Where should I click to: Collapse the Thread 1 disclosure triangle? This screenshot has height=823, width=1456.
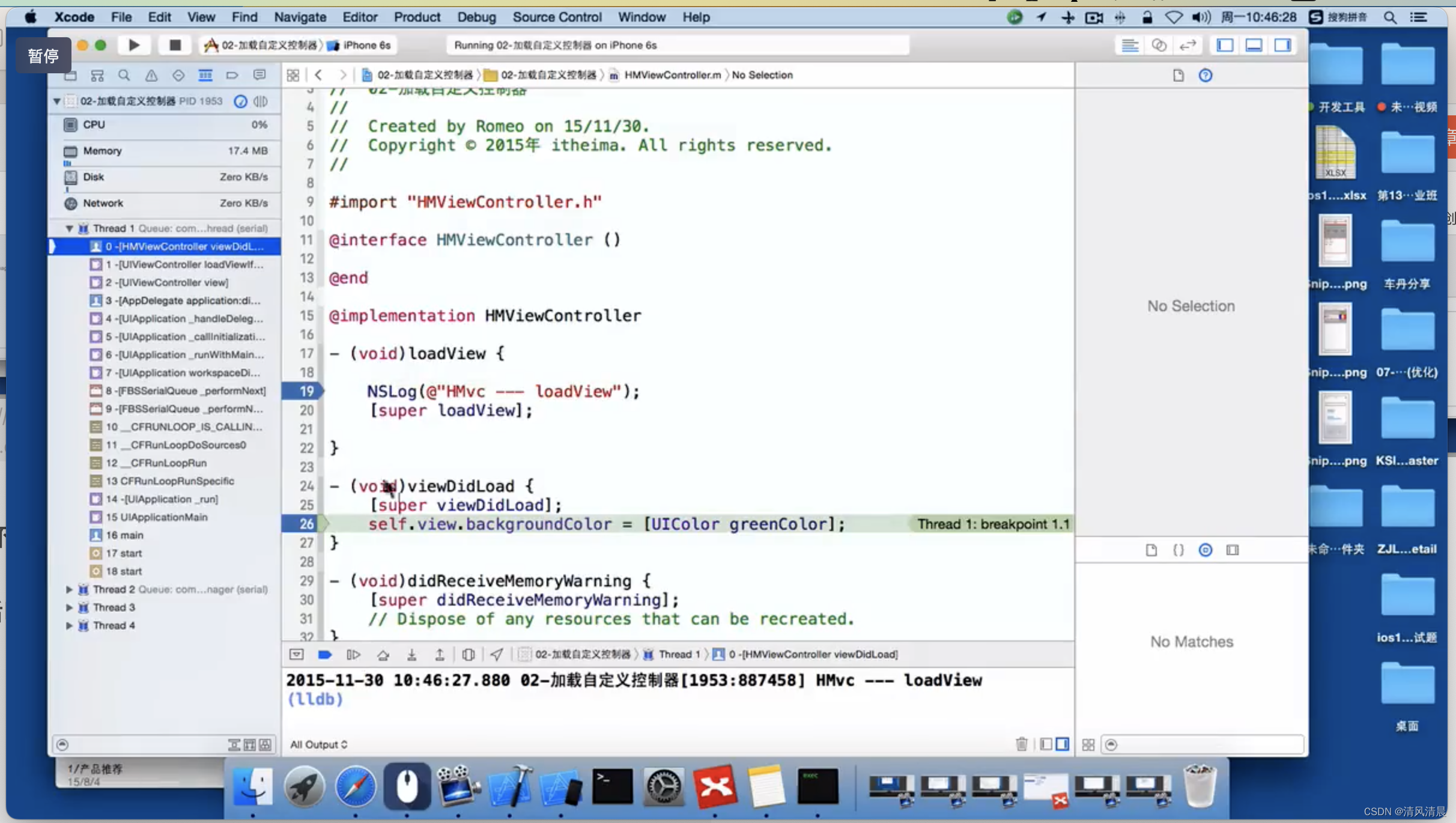pos(69,228)
